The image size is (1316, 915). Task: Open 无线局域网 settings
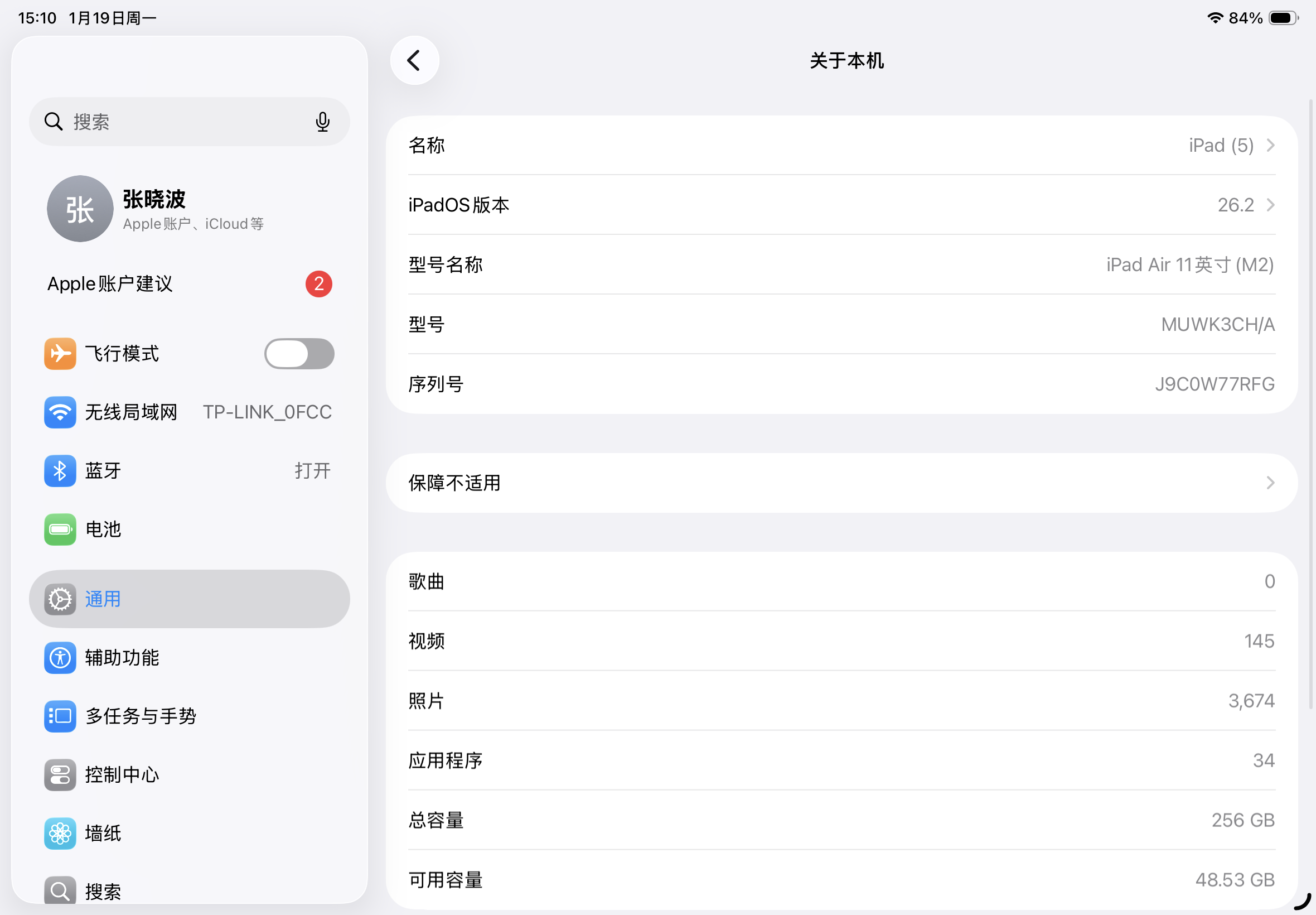pos(190,412)
